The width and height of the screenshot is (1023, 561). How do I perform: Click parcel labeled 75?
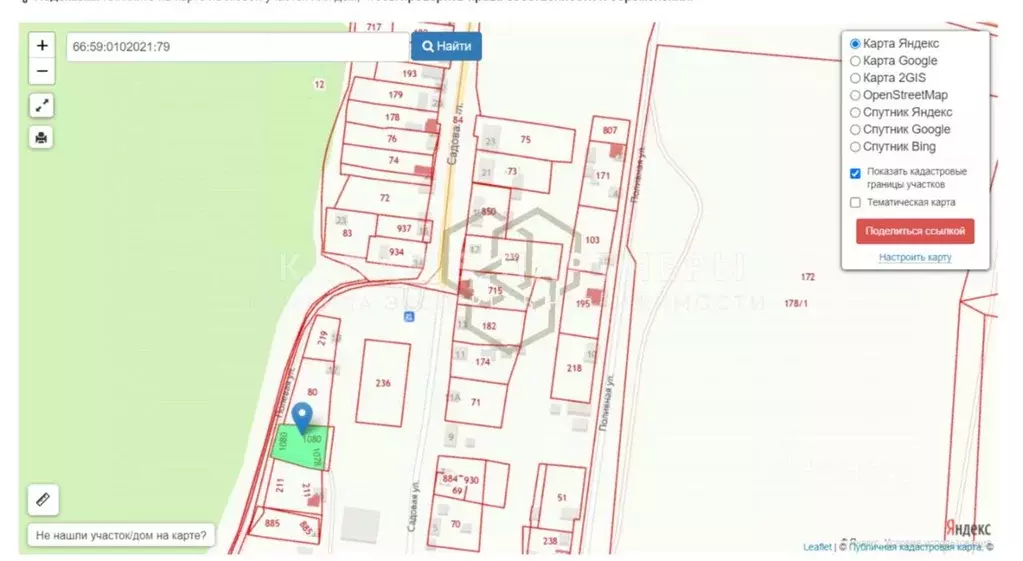click(526, 139)
